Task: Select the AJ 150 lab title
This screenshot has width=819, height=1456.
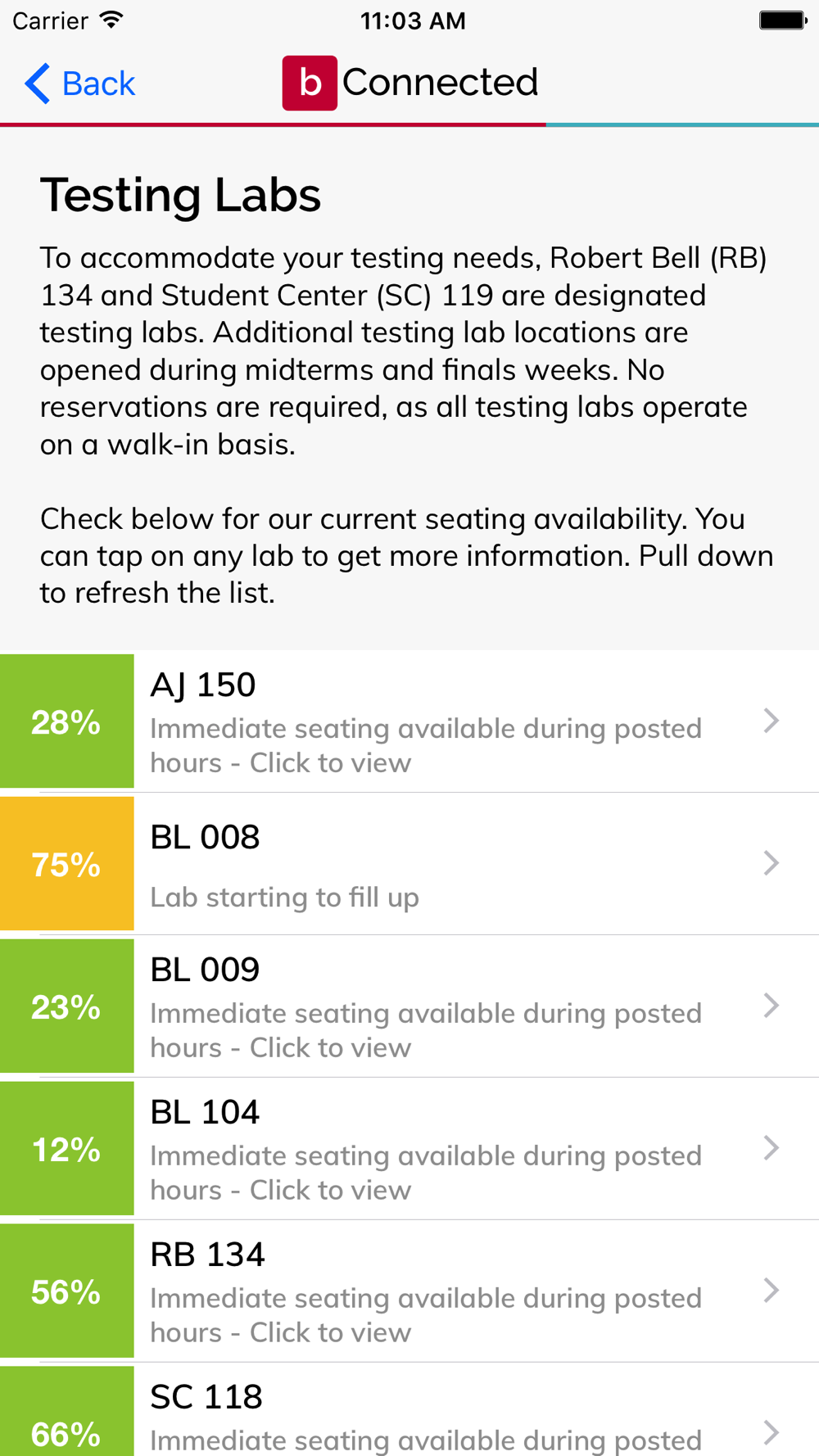Action: (x=203, y=685)
